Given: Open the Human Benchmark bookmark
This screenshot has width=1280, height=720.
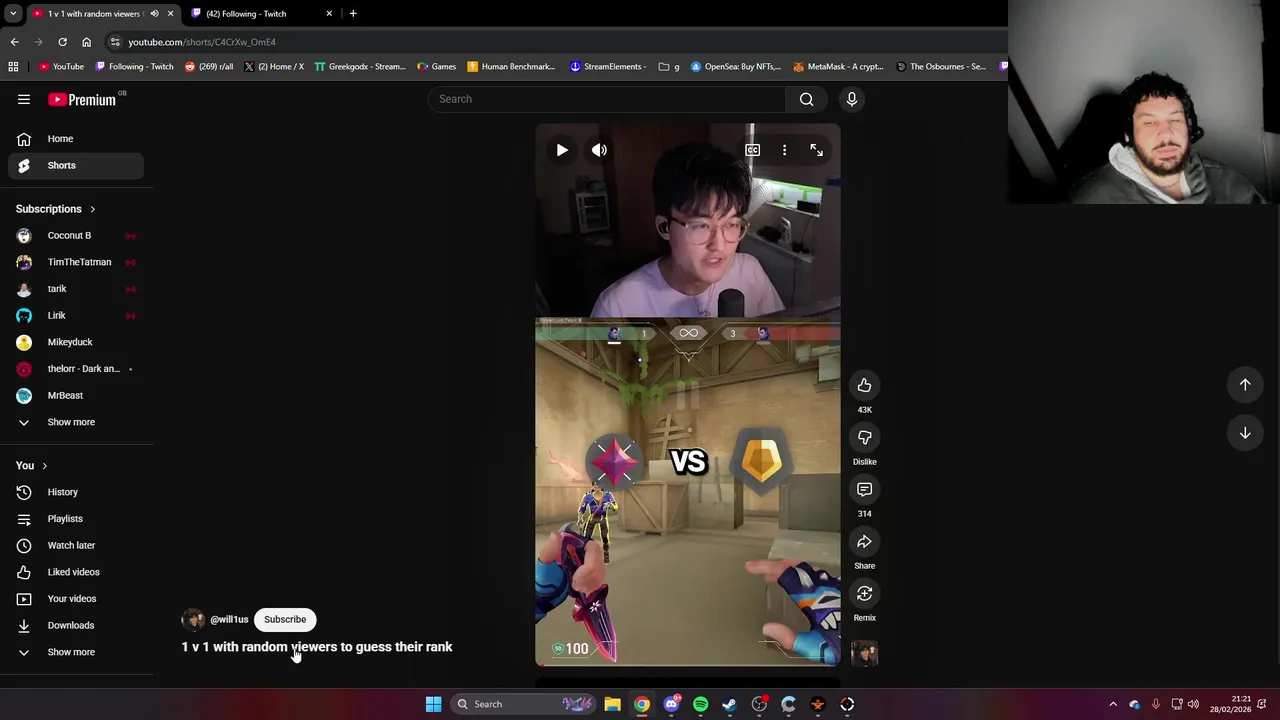Looking at the screenshot, I should coord(511,67).
